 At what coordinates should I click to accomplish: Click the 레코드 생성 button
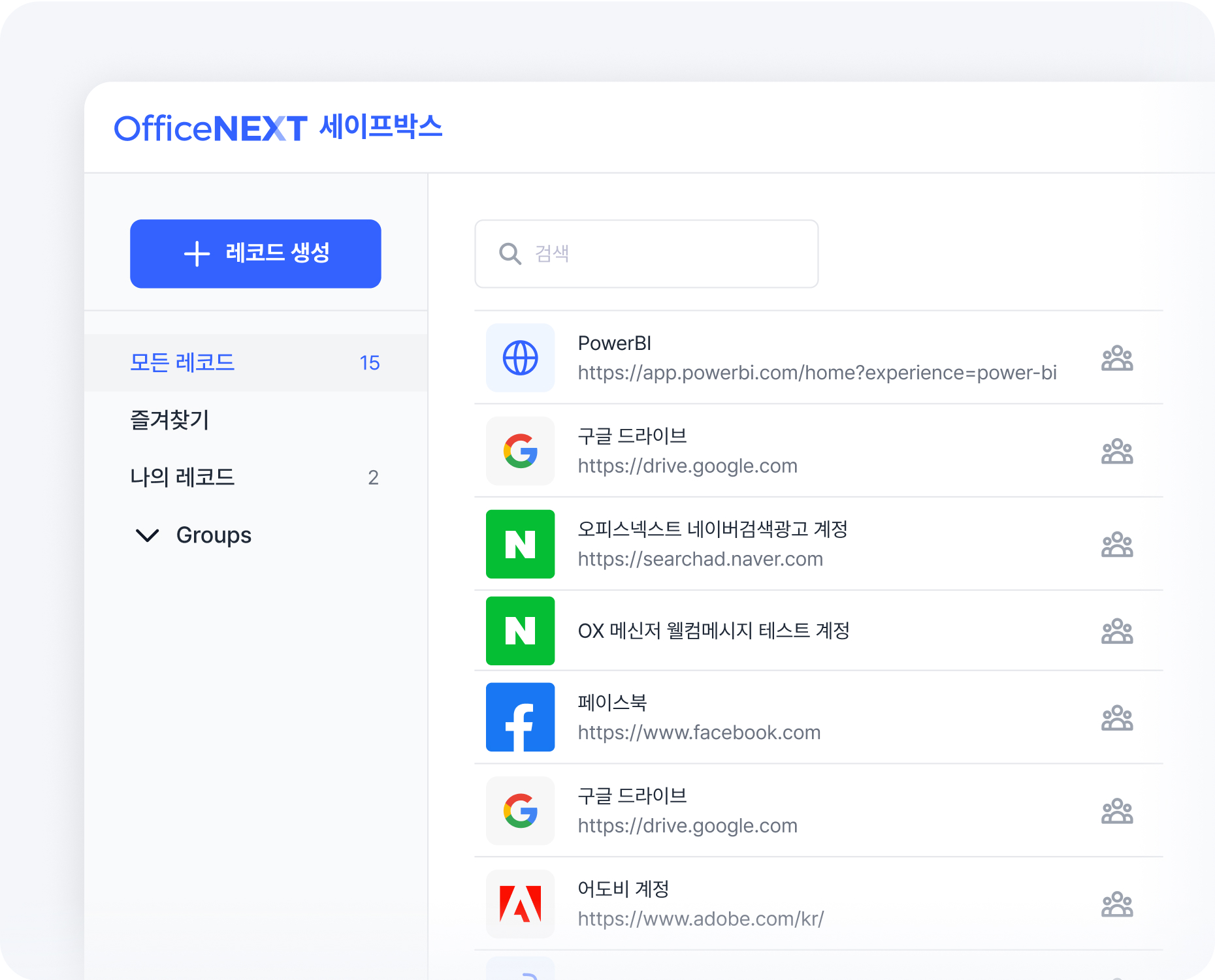255,253
